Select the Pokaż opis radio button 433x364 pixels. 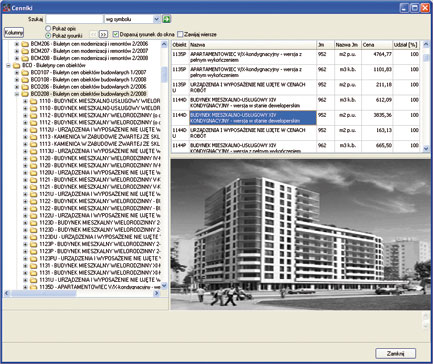(x=48, y=29)
